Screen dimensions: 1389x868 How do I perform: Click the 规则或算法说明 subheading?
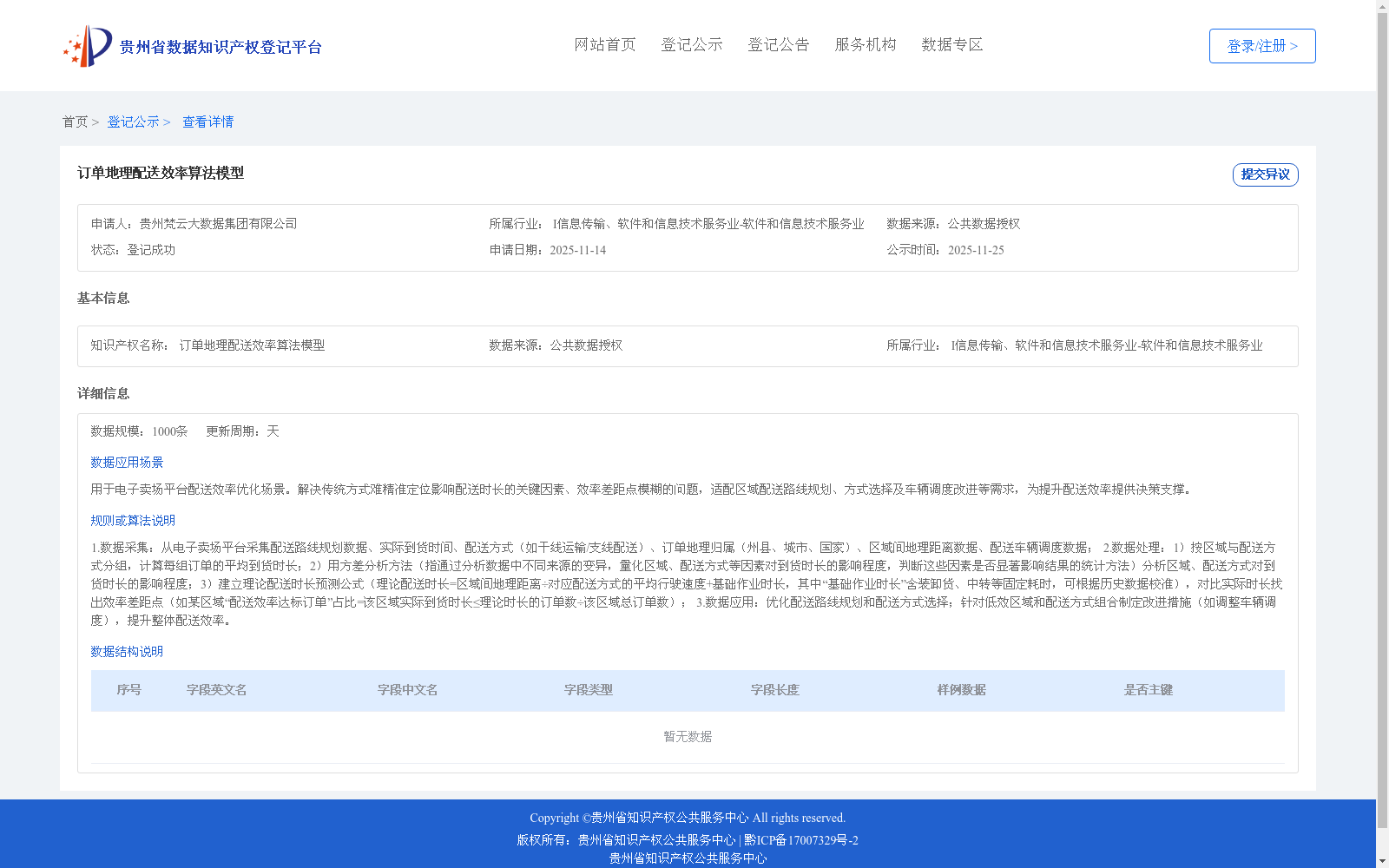[133, 521]
